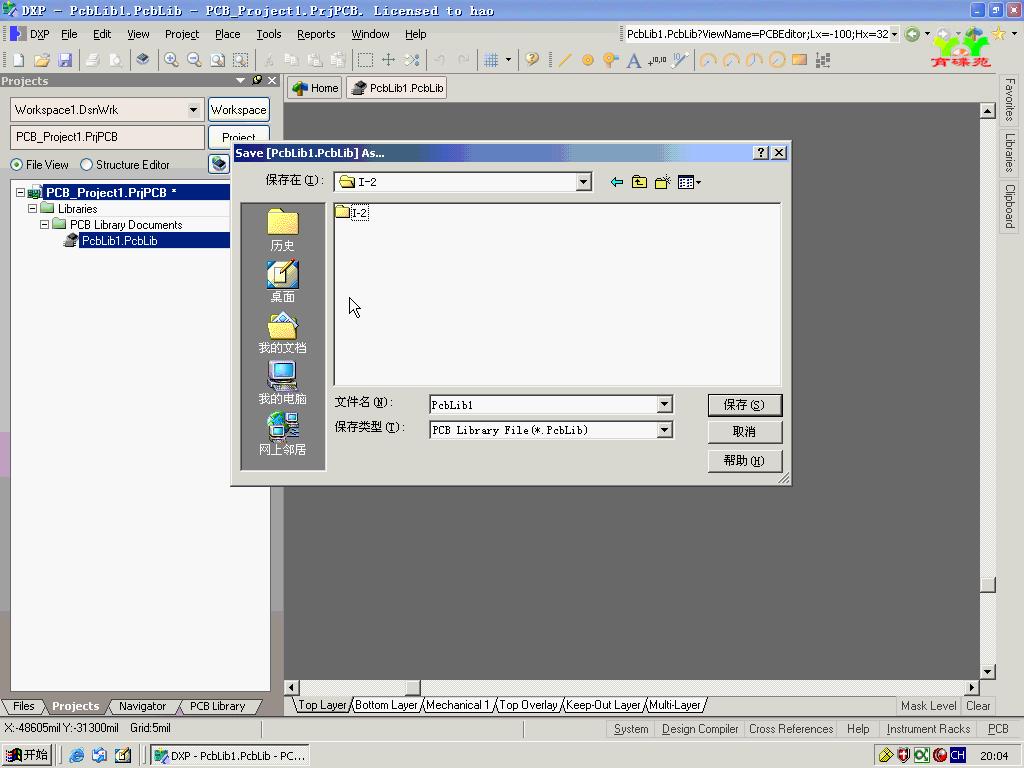Open the grid settings toolbar icon
This screenshot has width=1024, height=768.
(491, 60)
